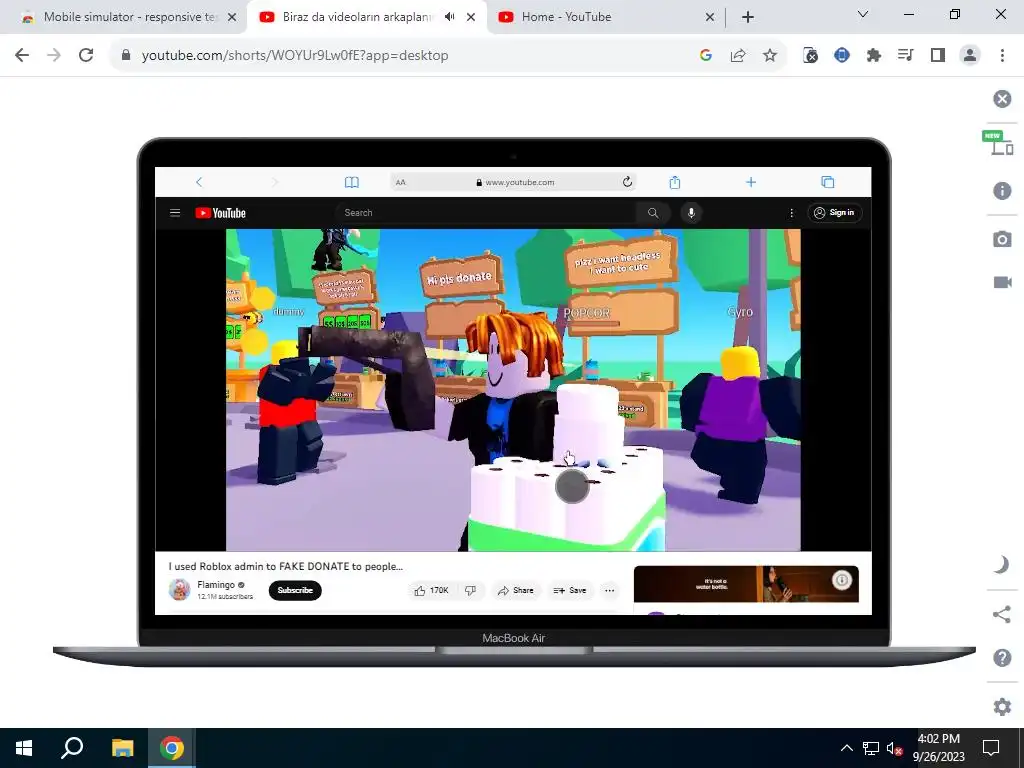Viewport: 1024px width, 768px height.
Task: Open the media control playlist icon
Action: (x=905, y=56)
